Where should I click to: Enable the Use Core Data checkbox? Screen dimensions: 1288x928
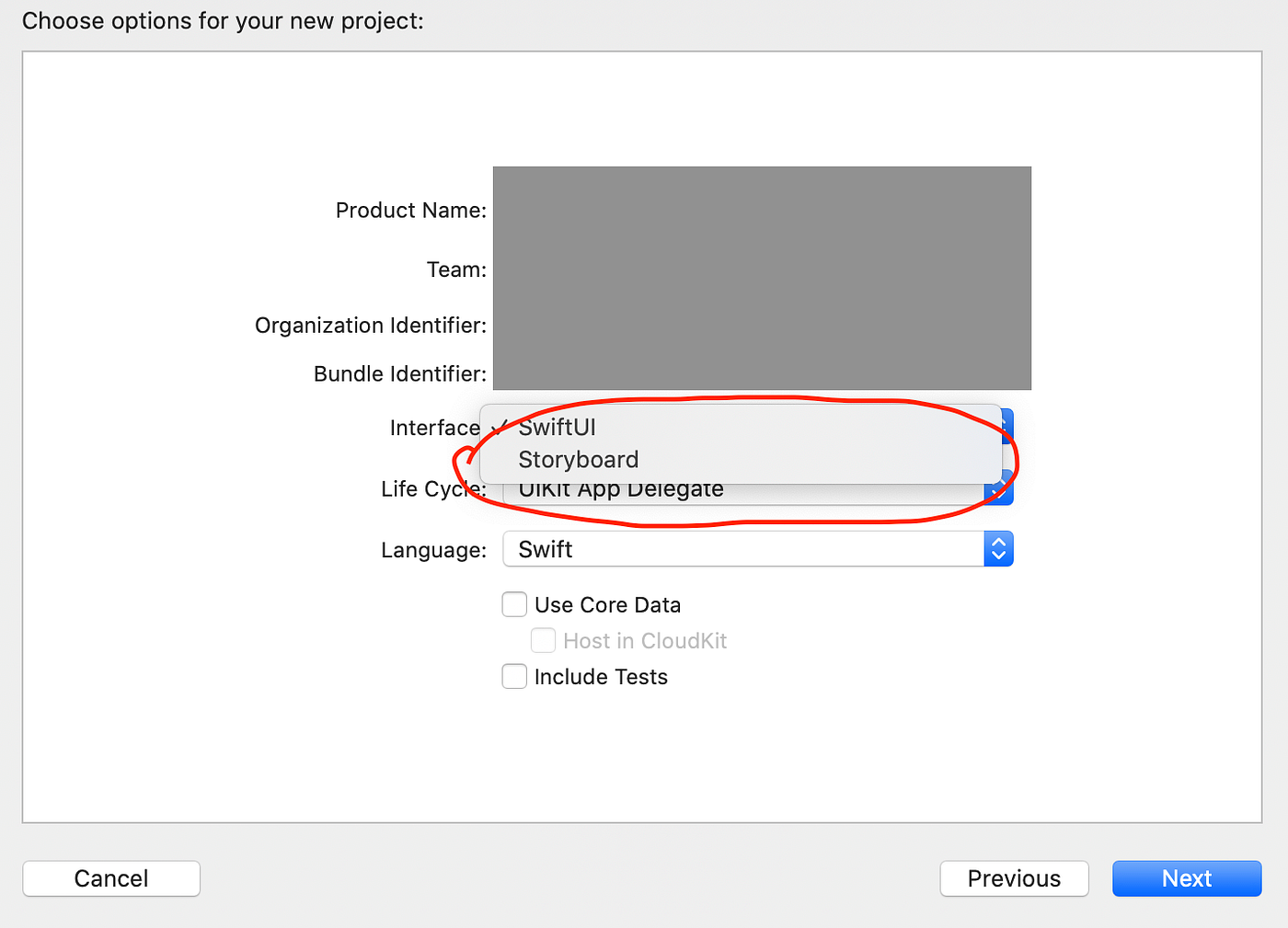(514, 604)
